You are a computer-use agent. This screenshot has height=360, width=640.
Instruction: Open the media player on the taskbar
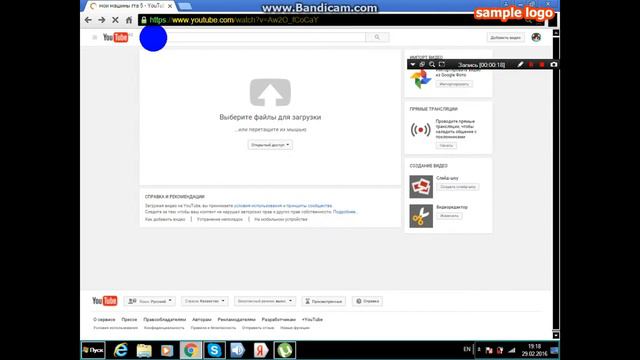tap(167, 350)
